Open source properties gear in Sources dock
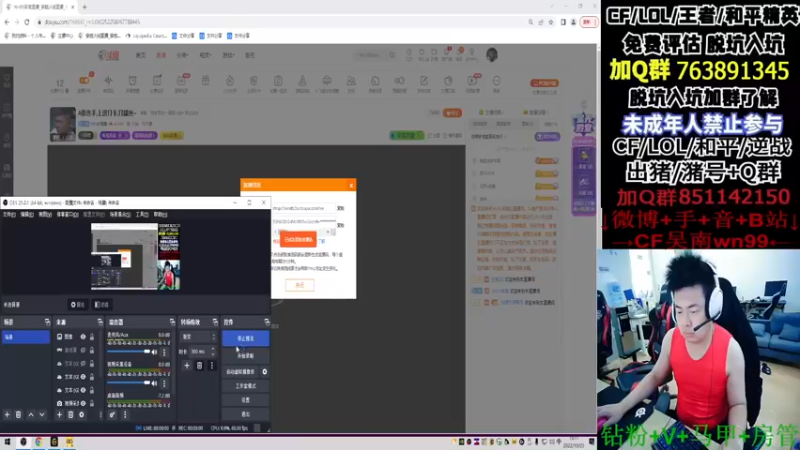 (82, 415)
